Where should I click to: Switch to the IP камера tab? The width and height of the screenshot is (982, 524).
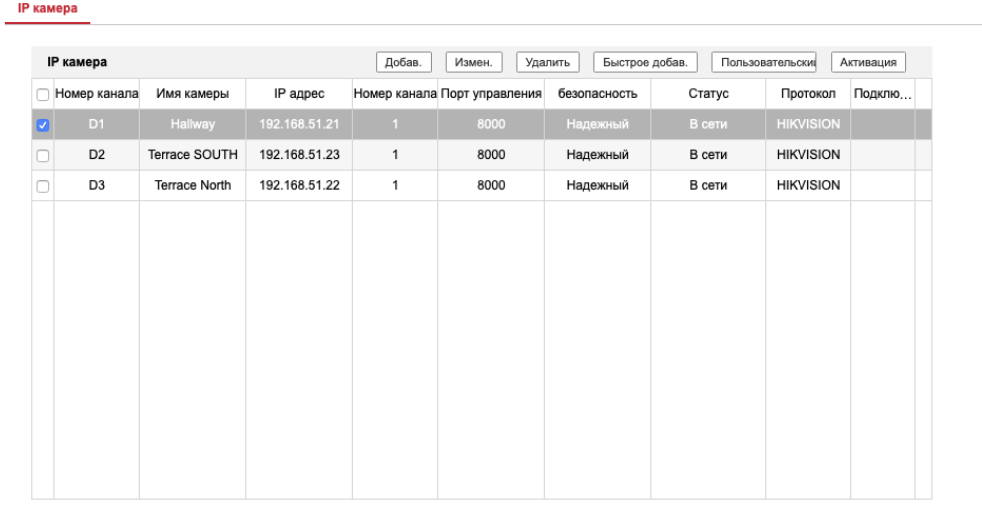click(48, 9)
